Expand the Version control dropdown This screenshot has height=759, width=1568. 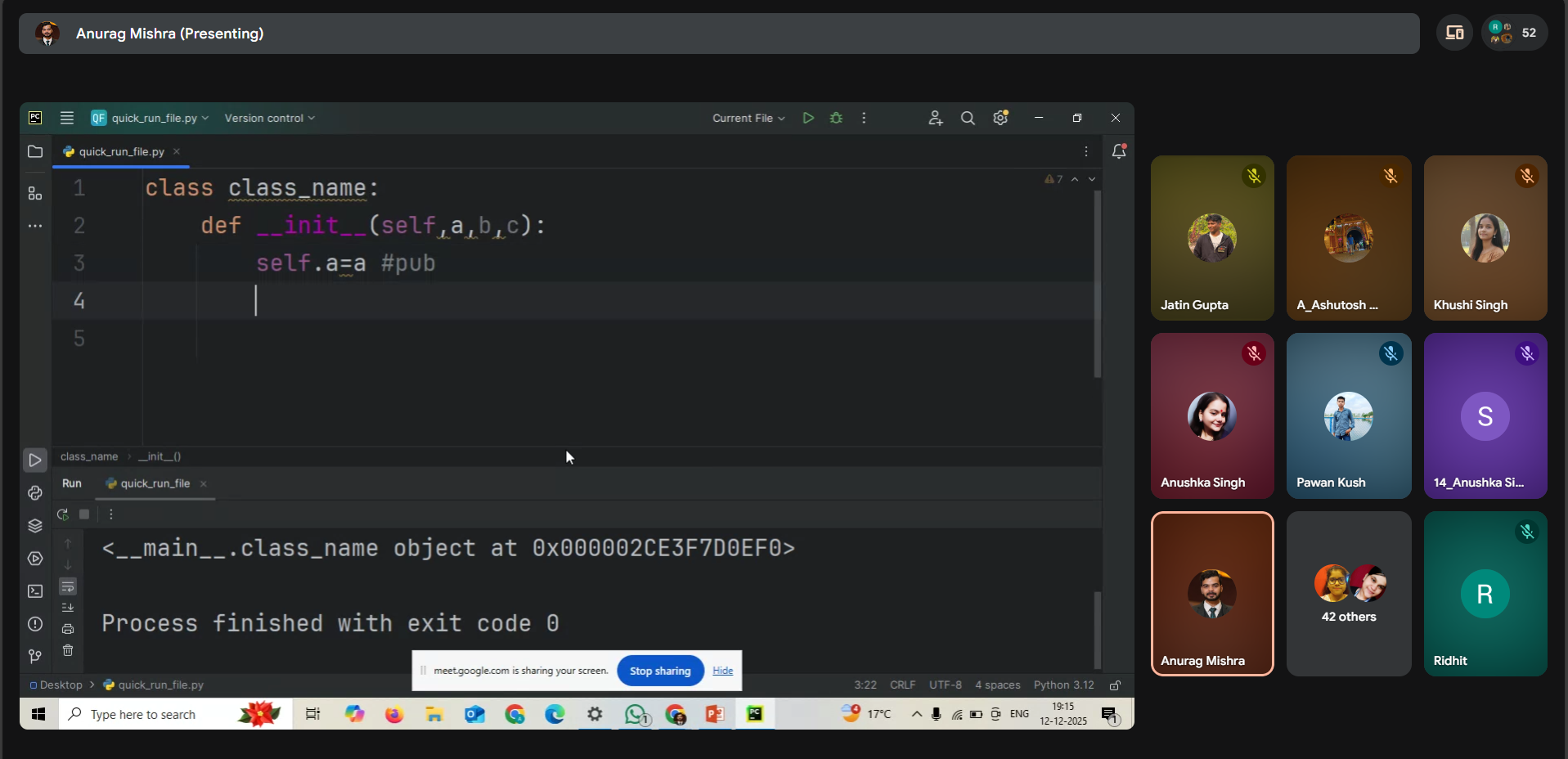click(x=269, y=118)
